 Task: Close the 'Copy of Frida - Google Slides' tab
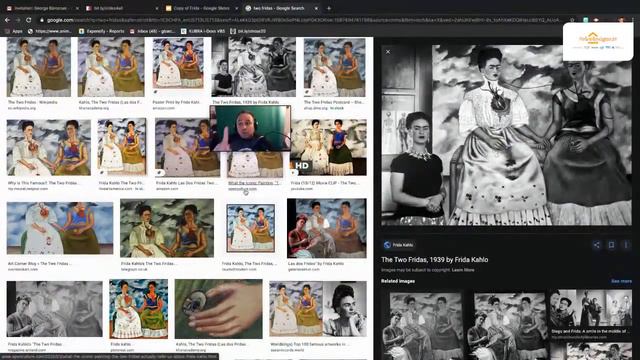[x=236, y=8]
